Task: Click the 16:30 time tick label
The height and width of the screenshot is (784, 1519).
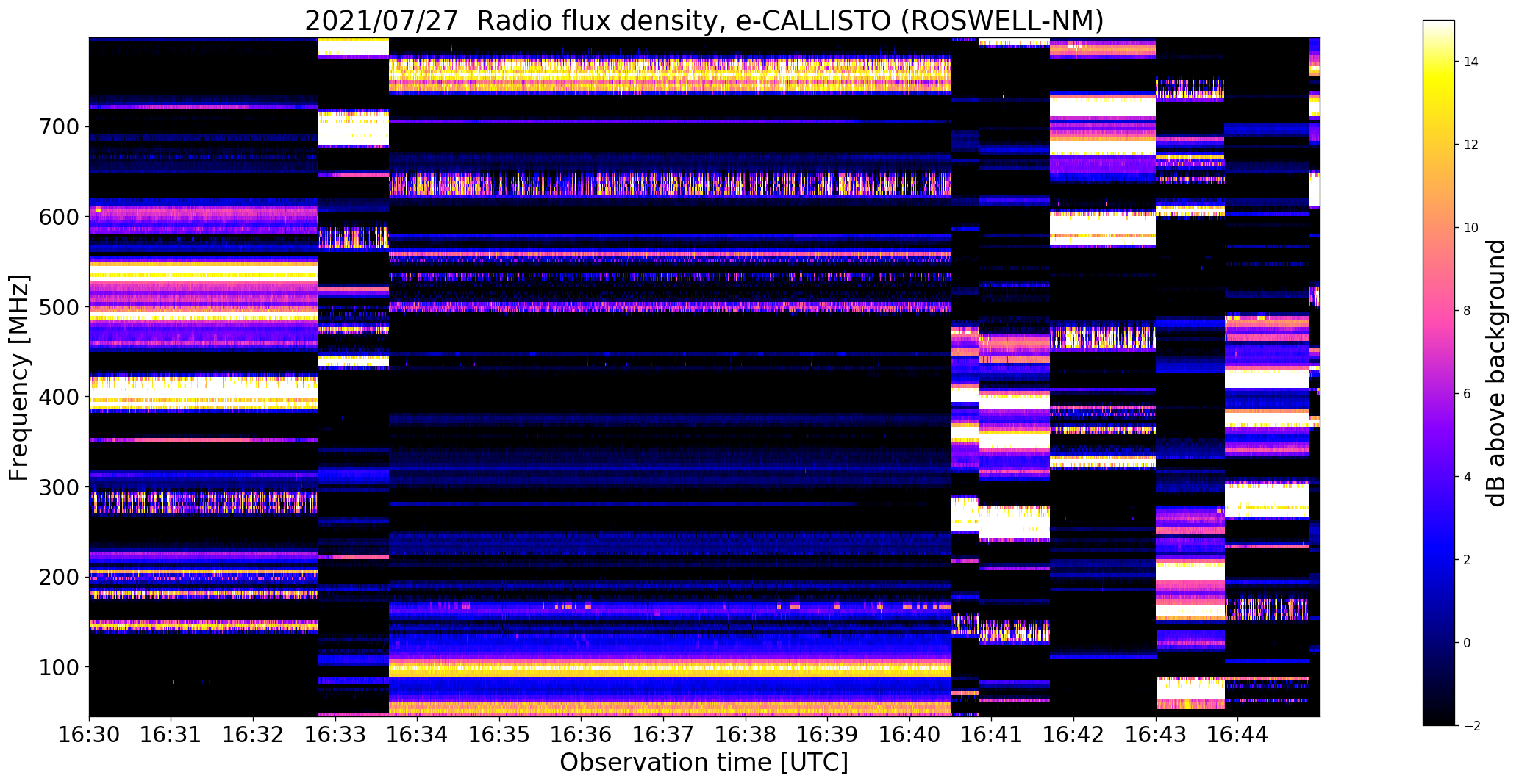Action: (89, 733)
